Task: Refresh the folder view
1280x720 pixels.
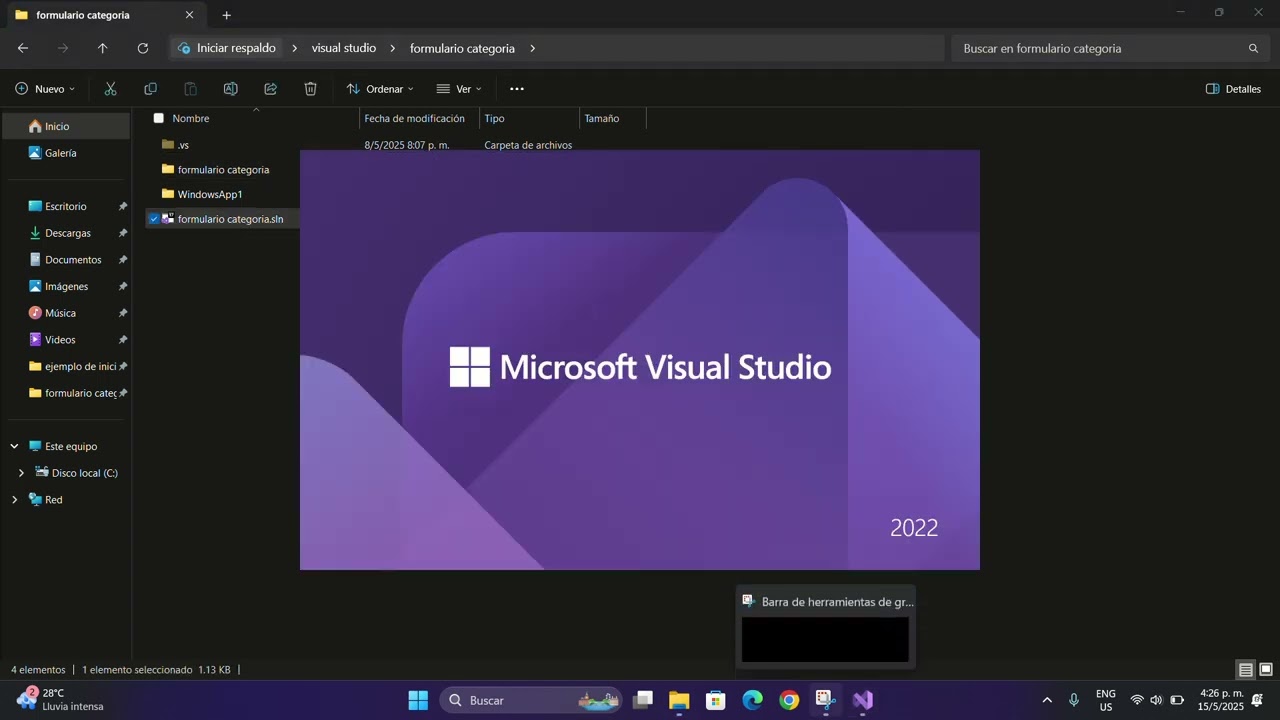Action: [143, 48]
